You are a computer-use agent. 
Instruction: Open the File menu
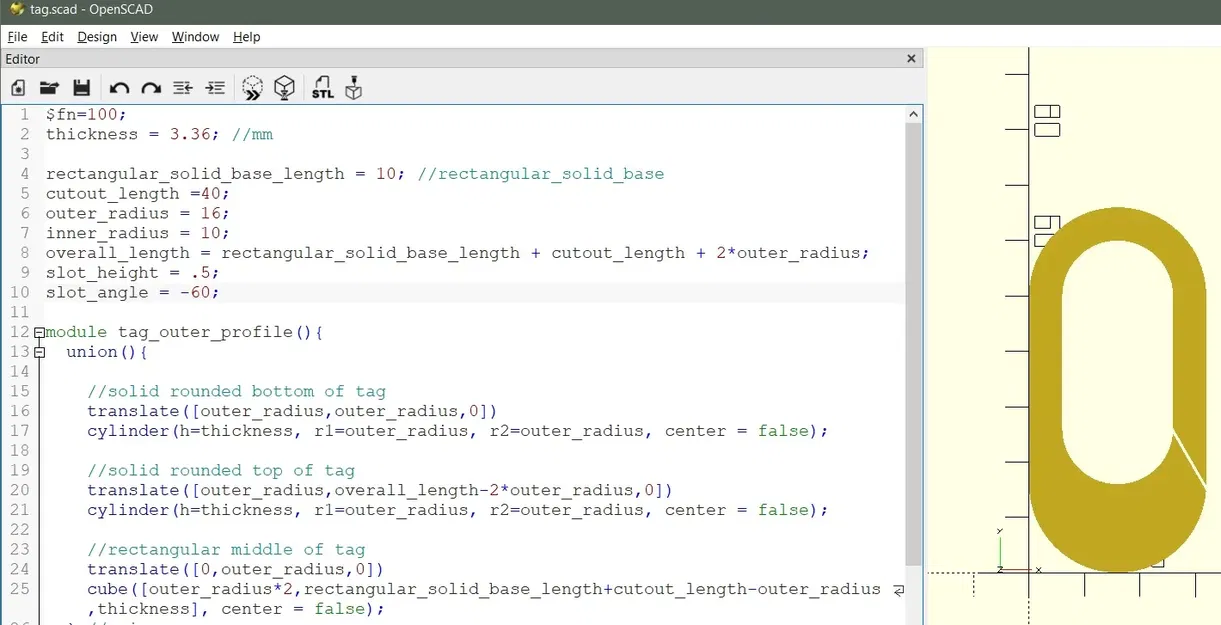click(17, 37)
